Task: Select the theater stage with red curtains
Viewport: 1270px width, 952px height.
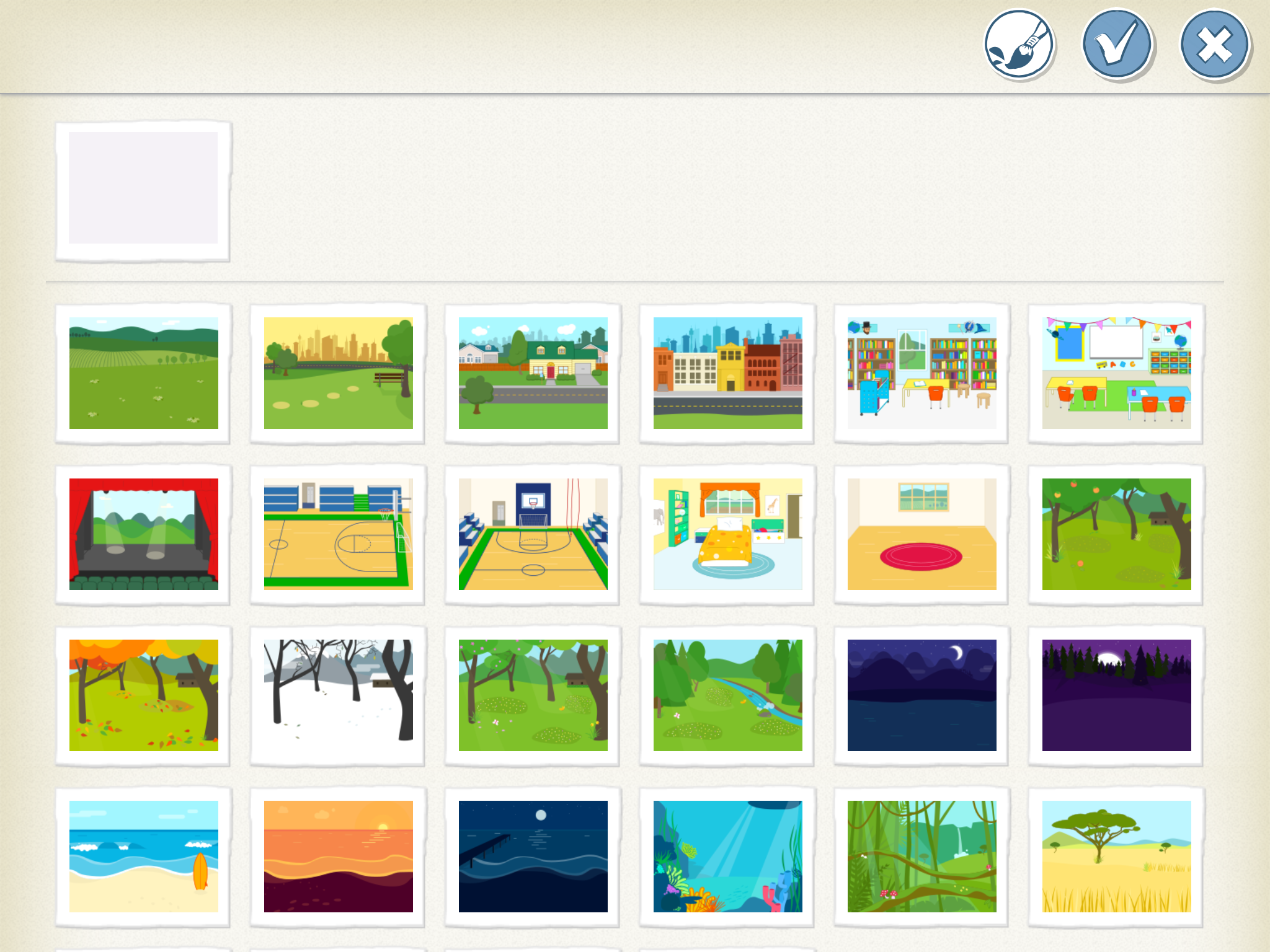Action: click(x=143, y=534)
